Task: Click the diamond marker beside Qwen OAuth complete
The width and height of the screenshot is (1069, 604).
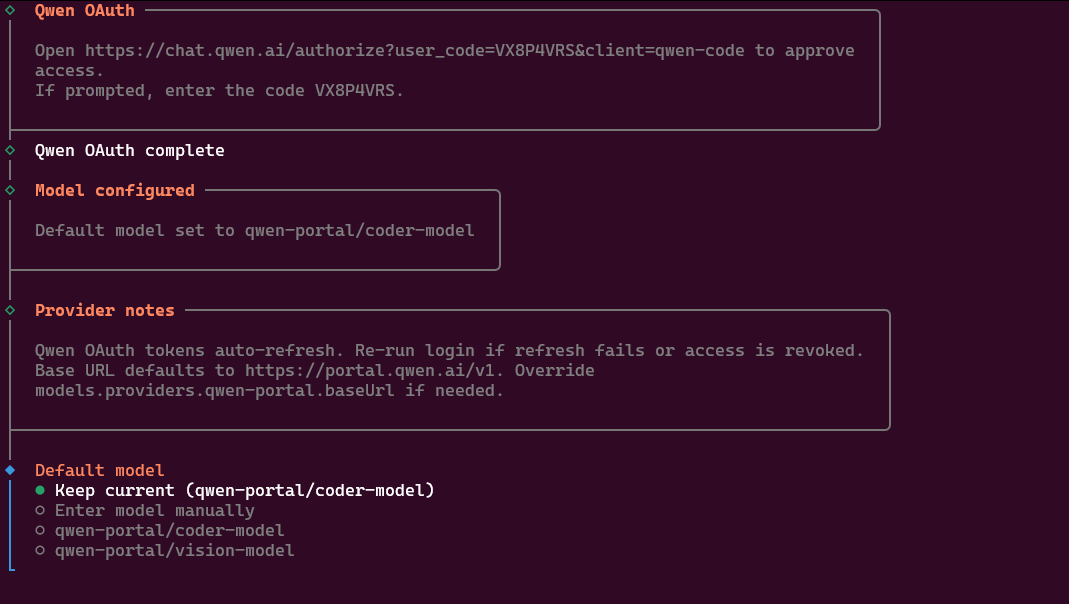Action: (x=10, y=150)
